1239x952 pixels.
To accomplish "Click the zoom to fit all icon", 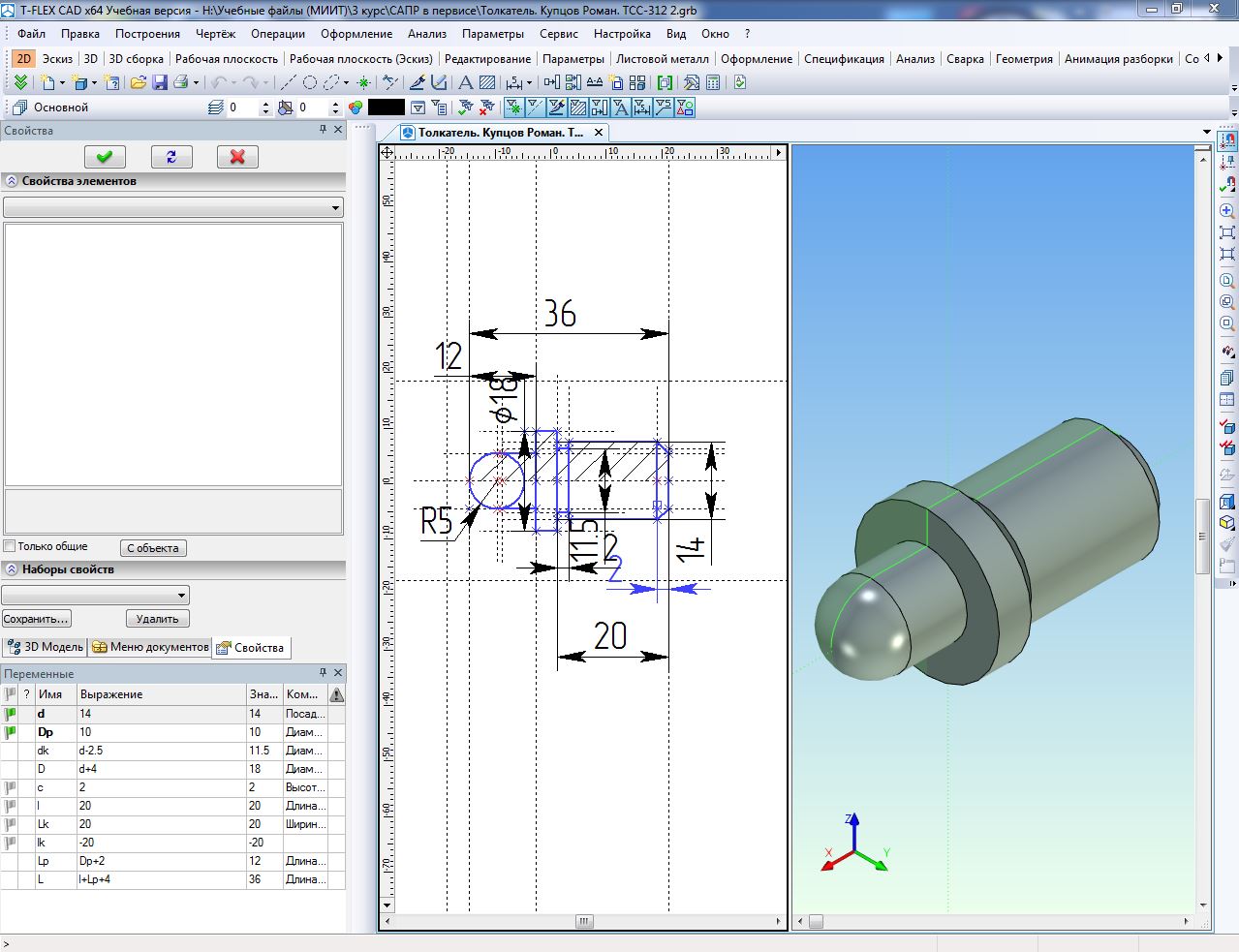I will pos(1227,232).
